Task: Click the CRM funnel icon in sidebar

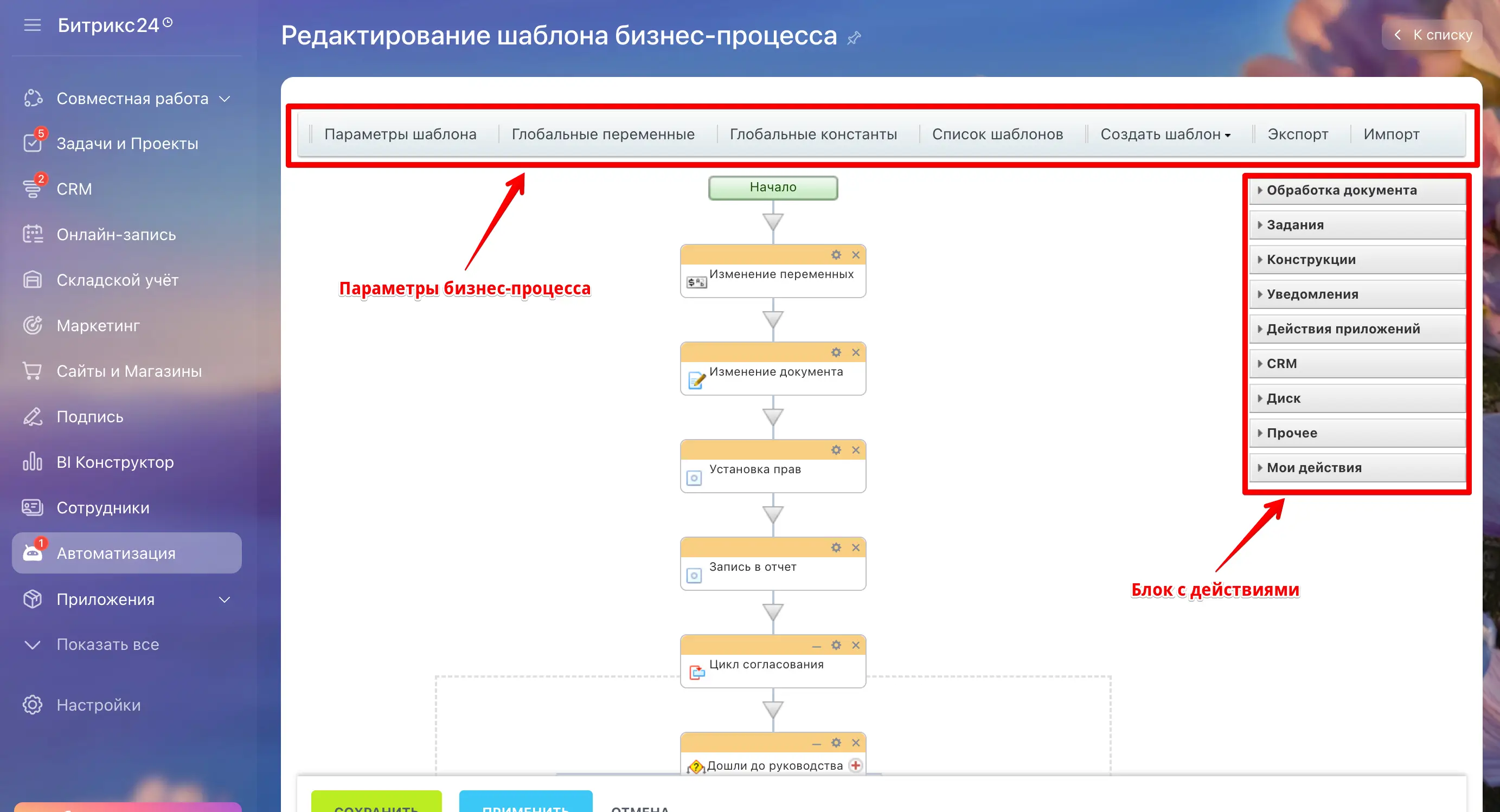Action: (x=32, y=189)
